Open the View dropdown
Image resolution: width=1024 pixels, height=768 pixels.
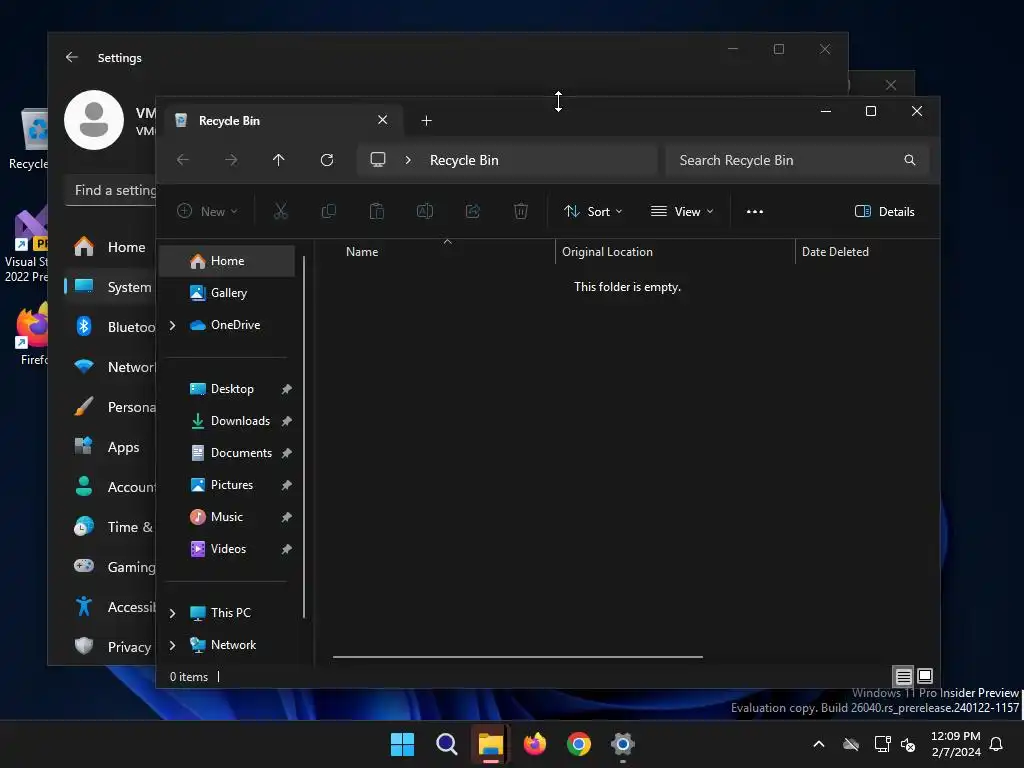[x=682, y=212]
